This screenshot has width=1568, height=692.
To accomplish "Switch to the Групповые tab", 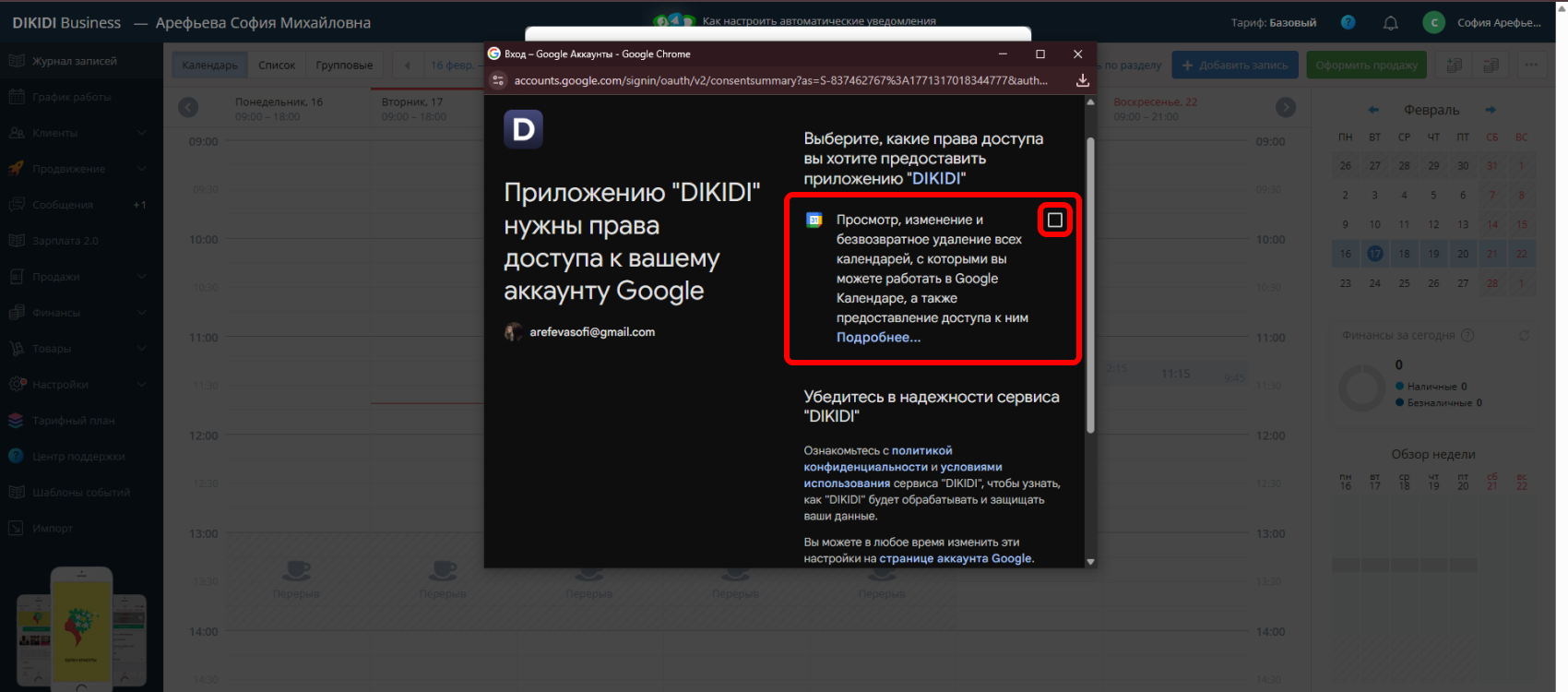I will [344, 66].
